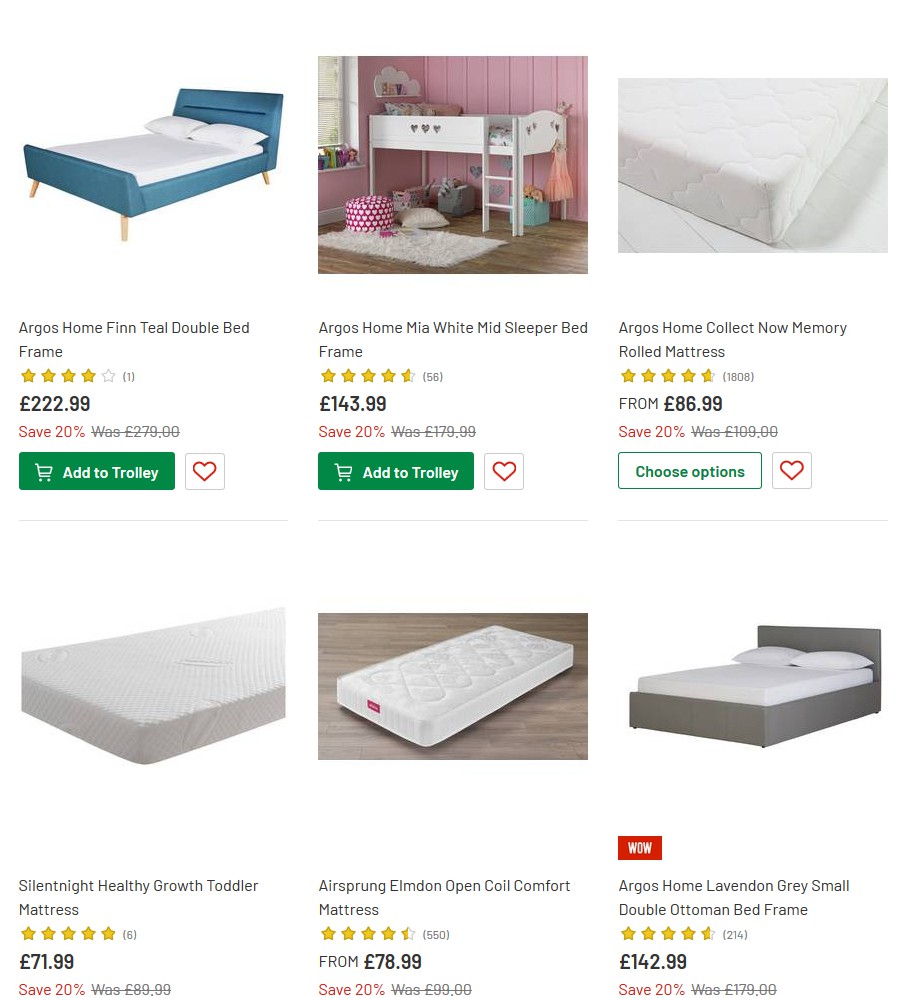
Task: Open the Lavendon Grey Ottoman bed image
Action: 752,686
